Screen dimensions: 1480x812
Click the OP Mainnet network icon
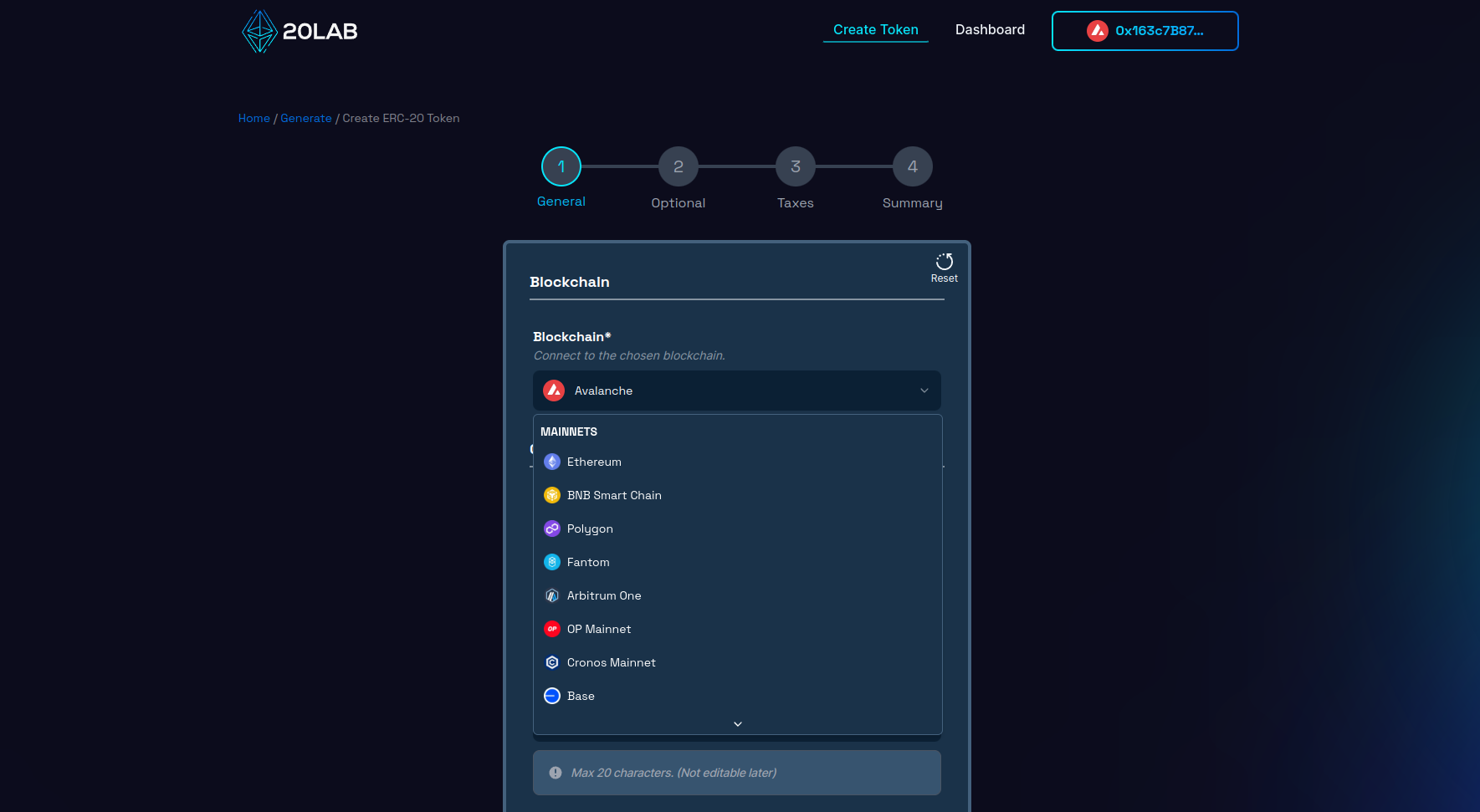552,629
